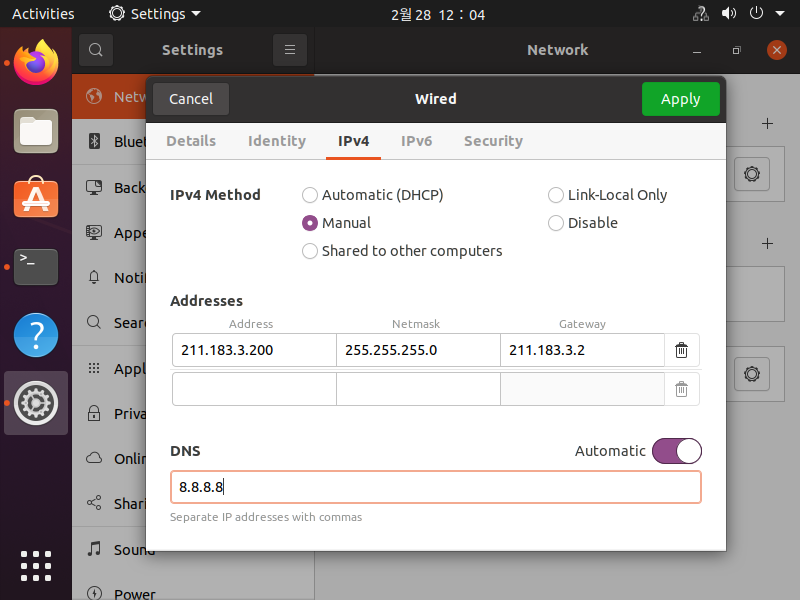800x600 pixels.
Task: Open the Settings app menu in top bar
Action: click(155, 14)
